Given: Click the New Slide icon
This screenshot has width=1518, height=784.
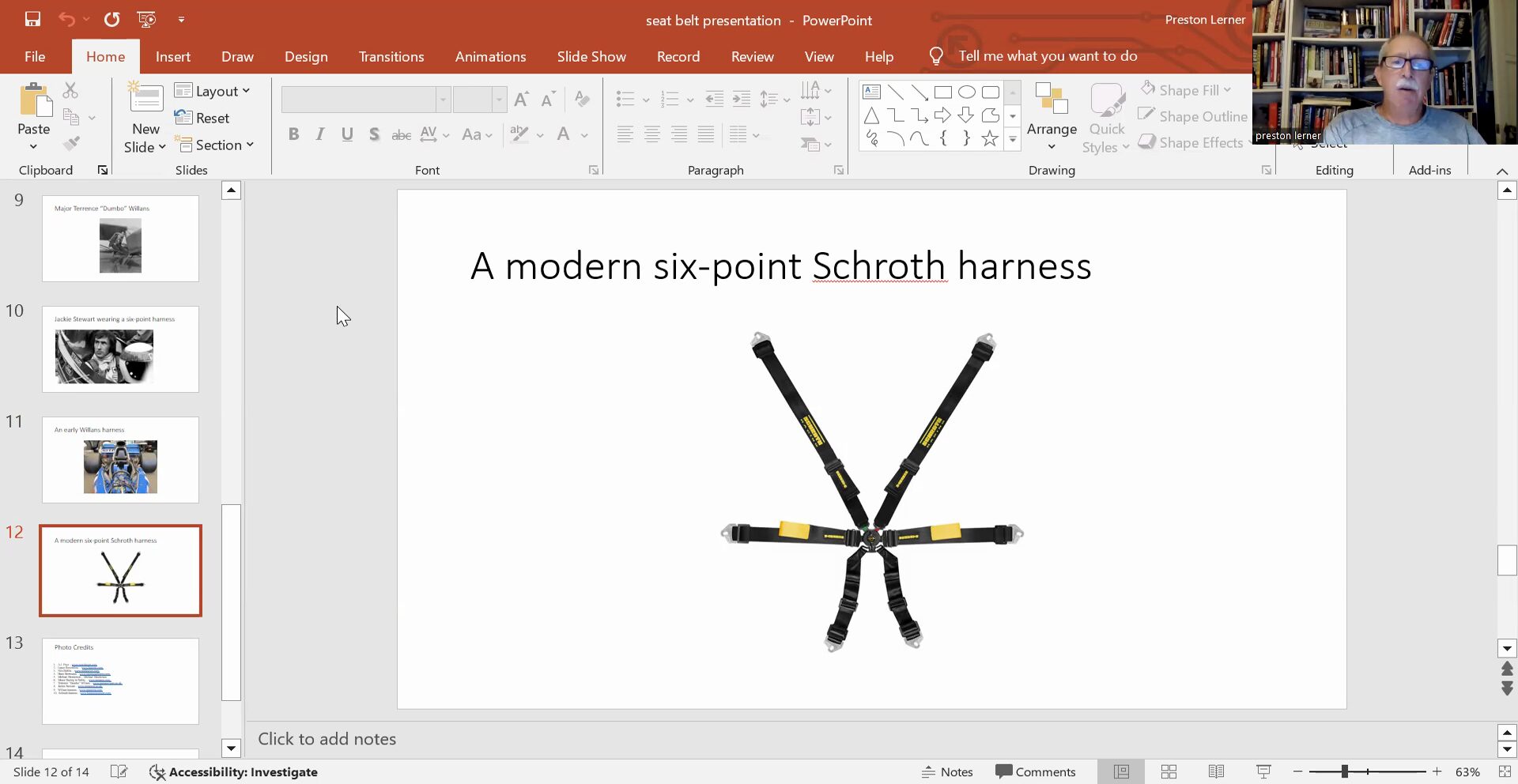Looking at the screenshot, I should tap(145, 98).
